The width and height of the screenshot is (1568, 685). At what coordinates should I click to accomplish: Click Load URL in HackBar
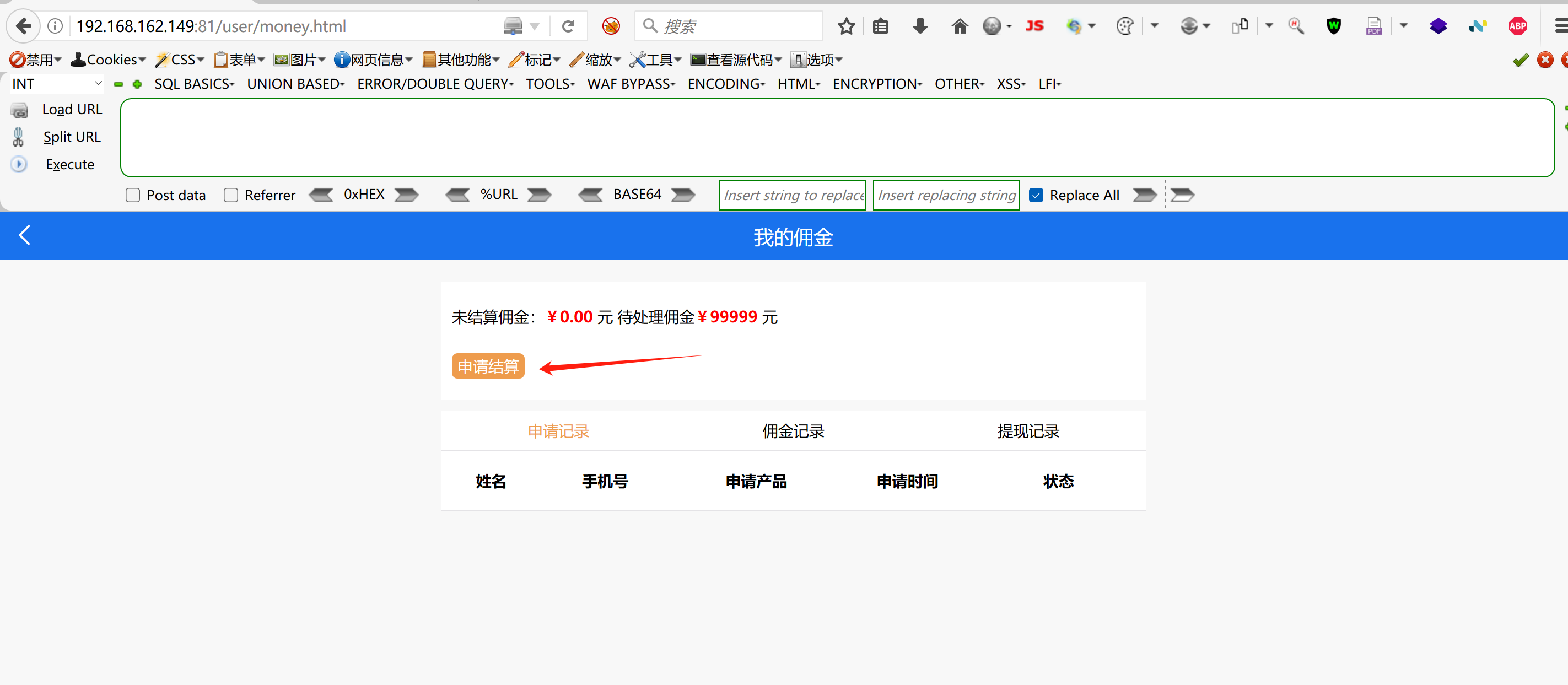tap(71, 110)
